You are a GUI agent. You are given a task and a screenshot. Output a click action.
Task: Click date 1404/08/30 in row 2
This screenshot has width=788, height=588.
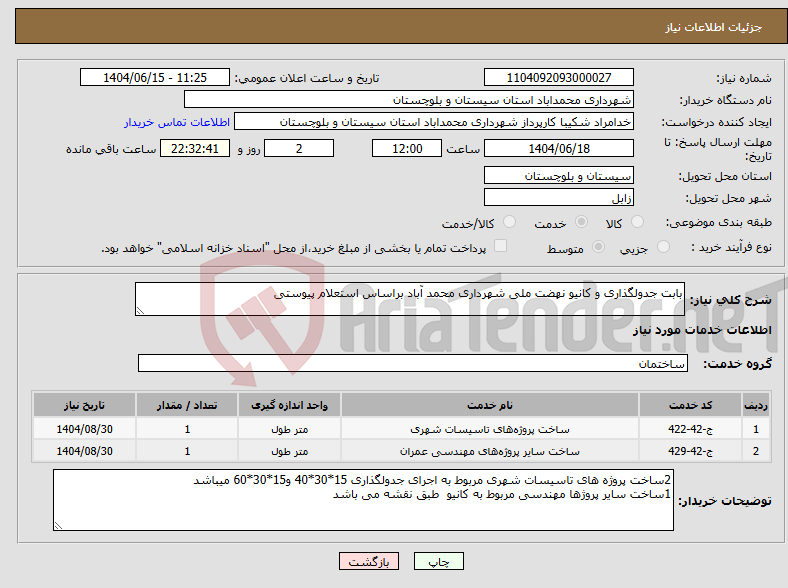[x=84, y=451]
